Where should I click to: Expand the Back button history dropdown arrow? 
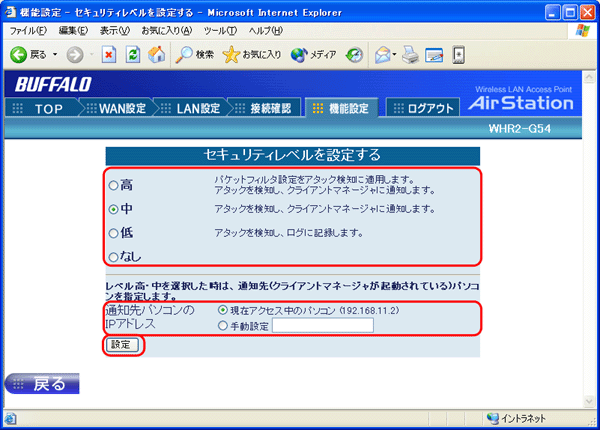point(55,55)
